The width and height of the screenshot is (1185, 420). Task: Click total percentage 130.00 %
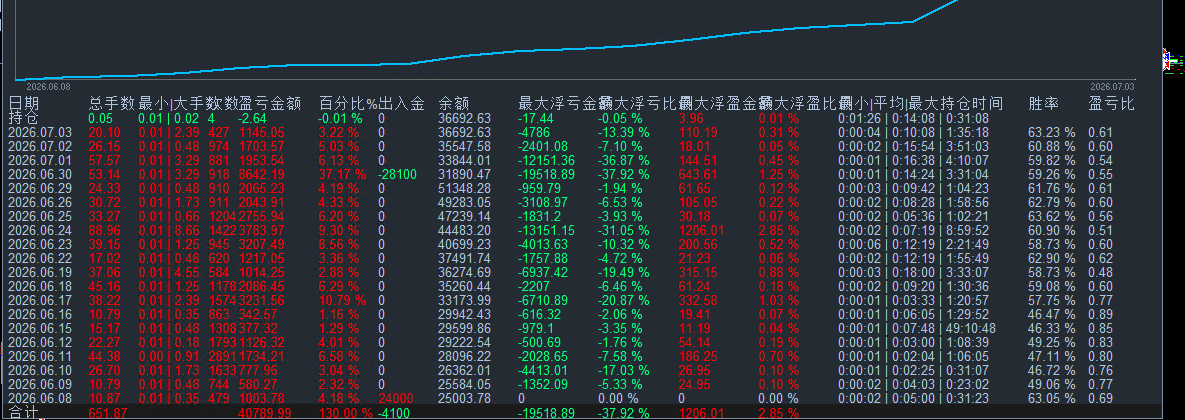(346, 413)
